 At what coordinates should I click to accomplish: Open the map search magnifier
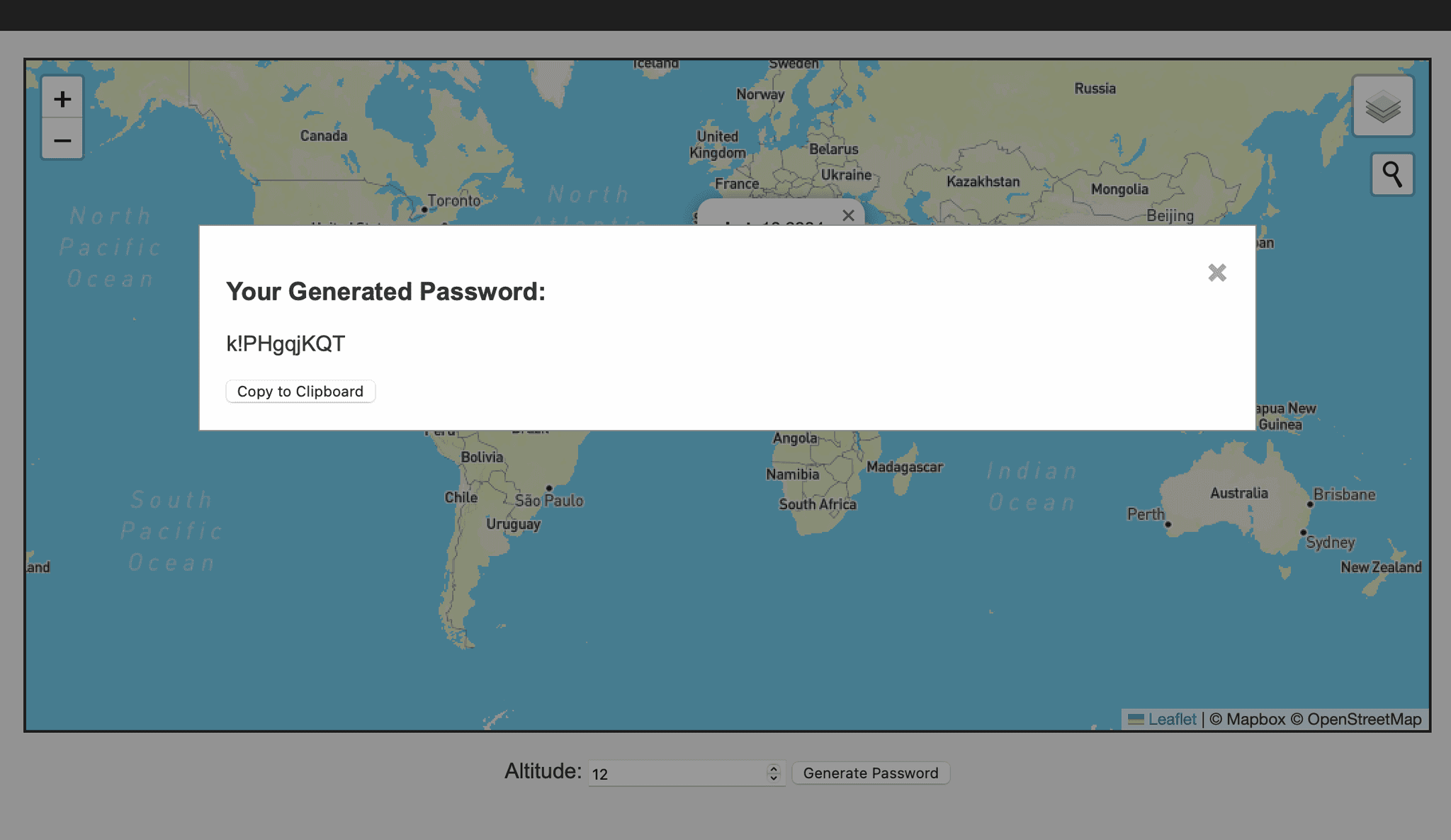pos(1391,174)
